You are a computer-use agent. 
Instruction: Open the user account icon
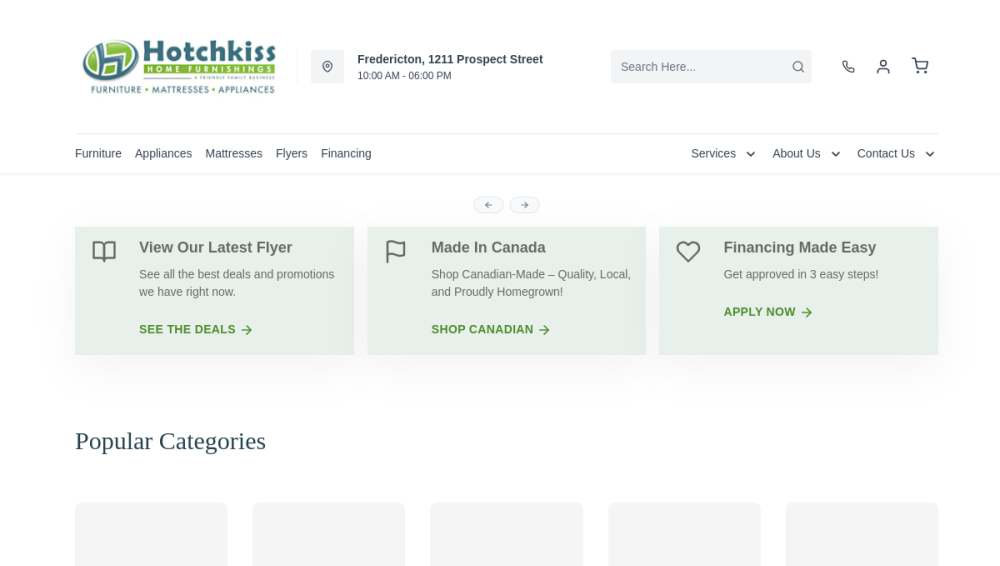point(883,66)
